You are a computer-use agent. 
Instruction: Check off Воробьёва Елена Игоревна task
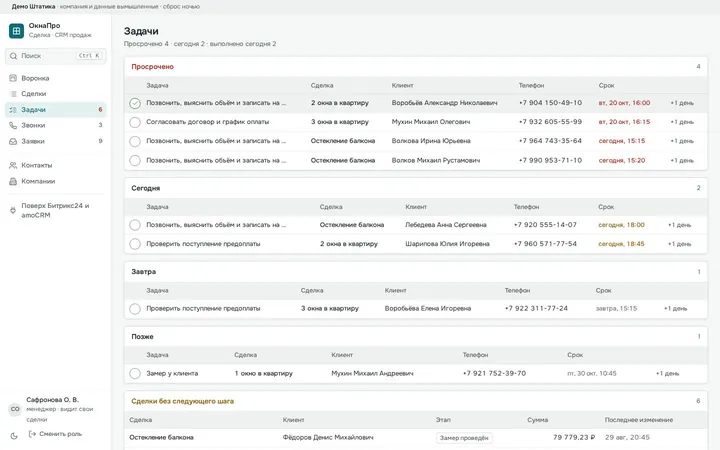coord(135,309)
